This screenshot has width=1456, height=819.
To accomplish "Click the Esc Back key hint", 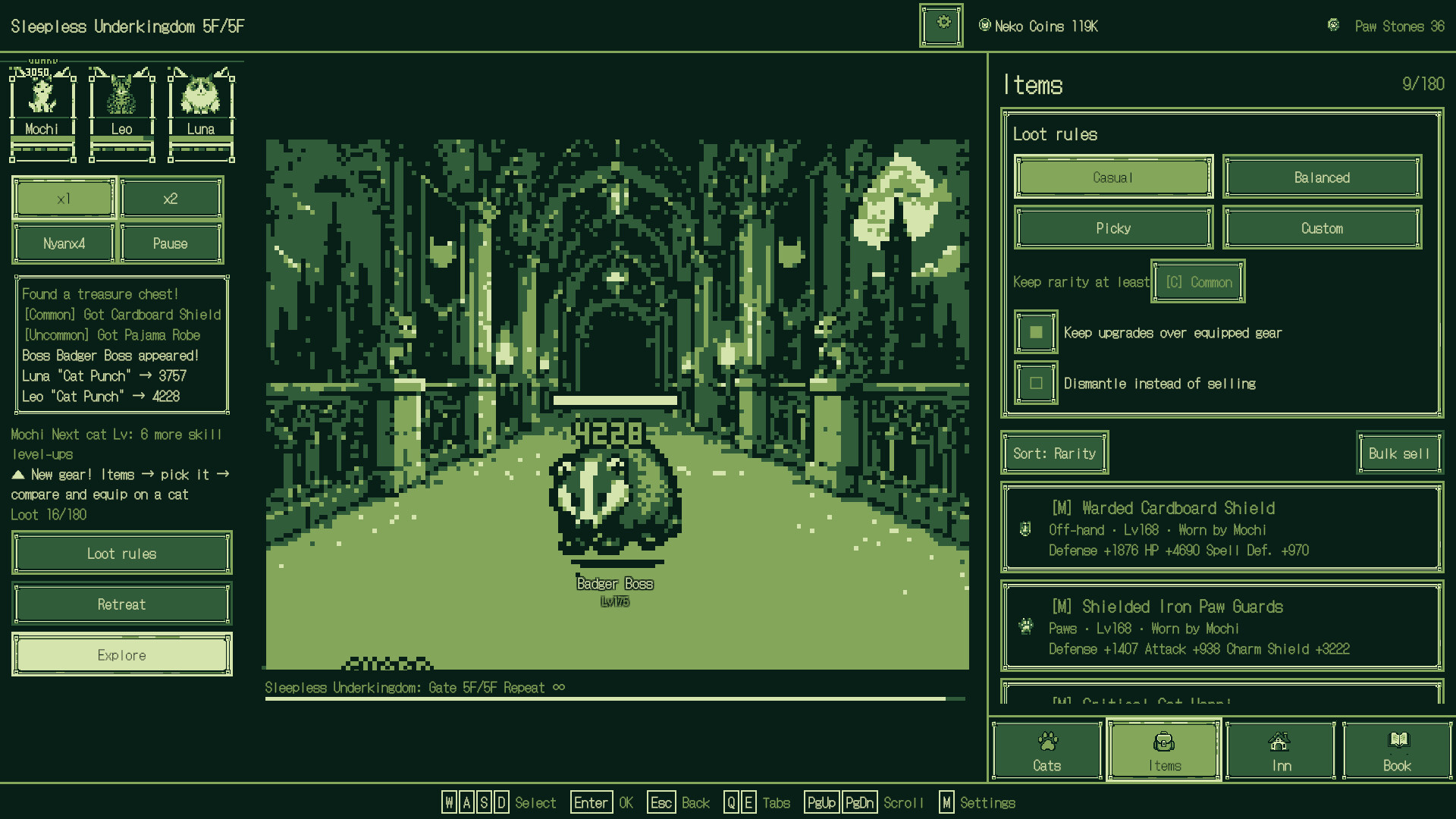I will (679, 802).
